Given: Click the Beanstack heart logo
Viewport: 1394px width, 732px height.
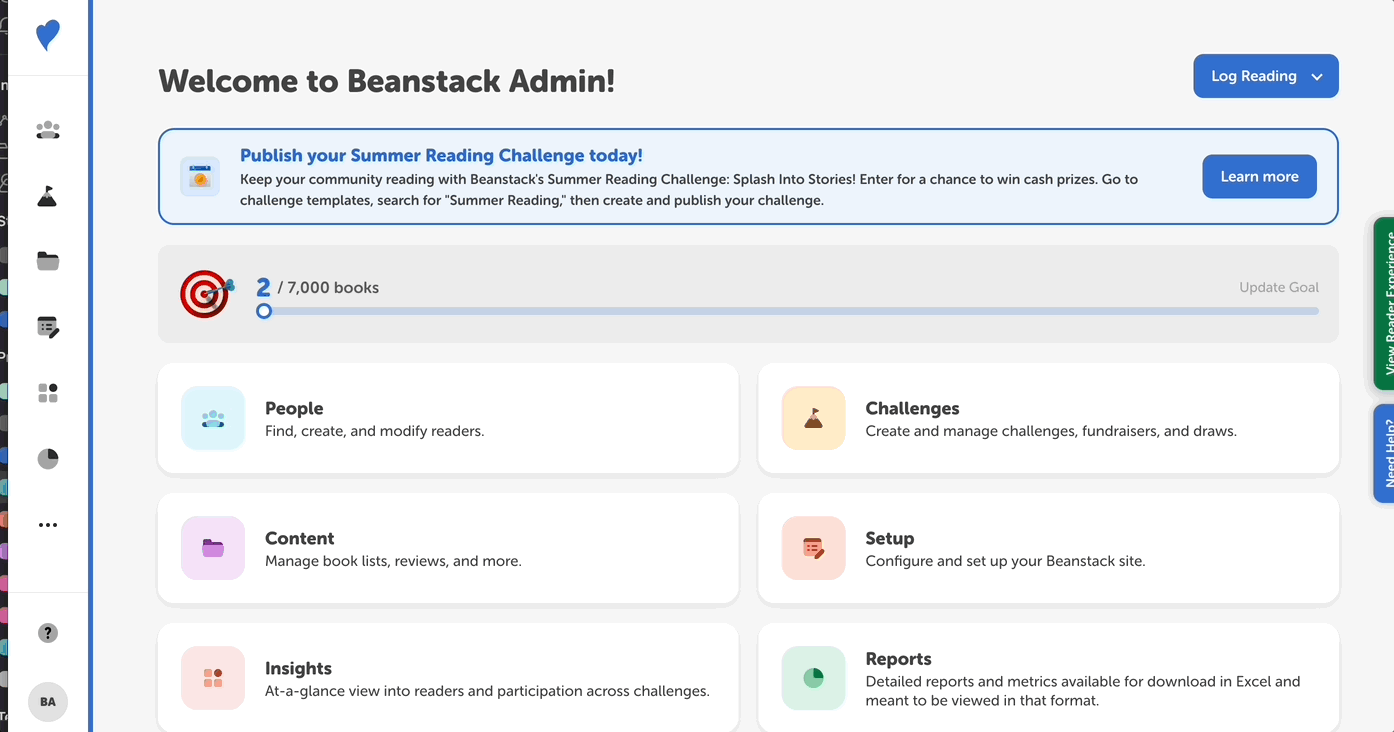Looking at the screenshot, I should coord(47,37).
